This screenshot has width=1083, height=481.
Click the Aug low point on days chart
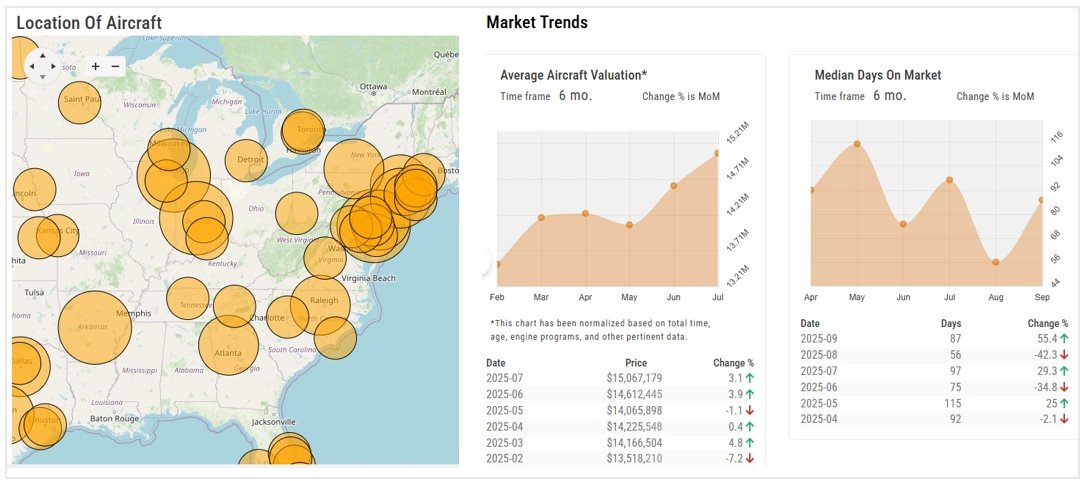tap(996, 262)
